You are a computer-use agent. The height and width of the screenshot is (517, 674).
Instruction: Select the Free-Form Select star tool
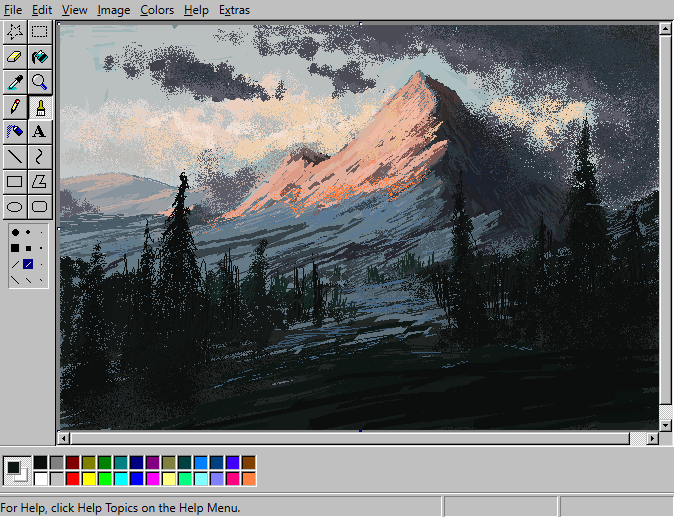tap(15, 32)
